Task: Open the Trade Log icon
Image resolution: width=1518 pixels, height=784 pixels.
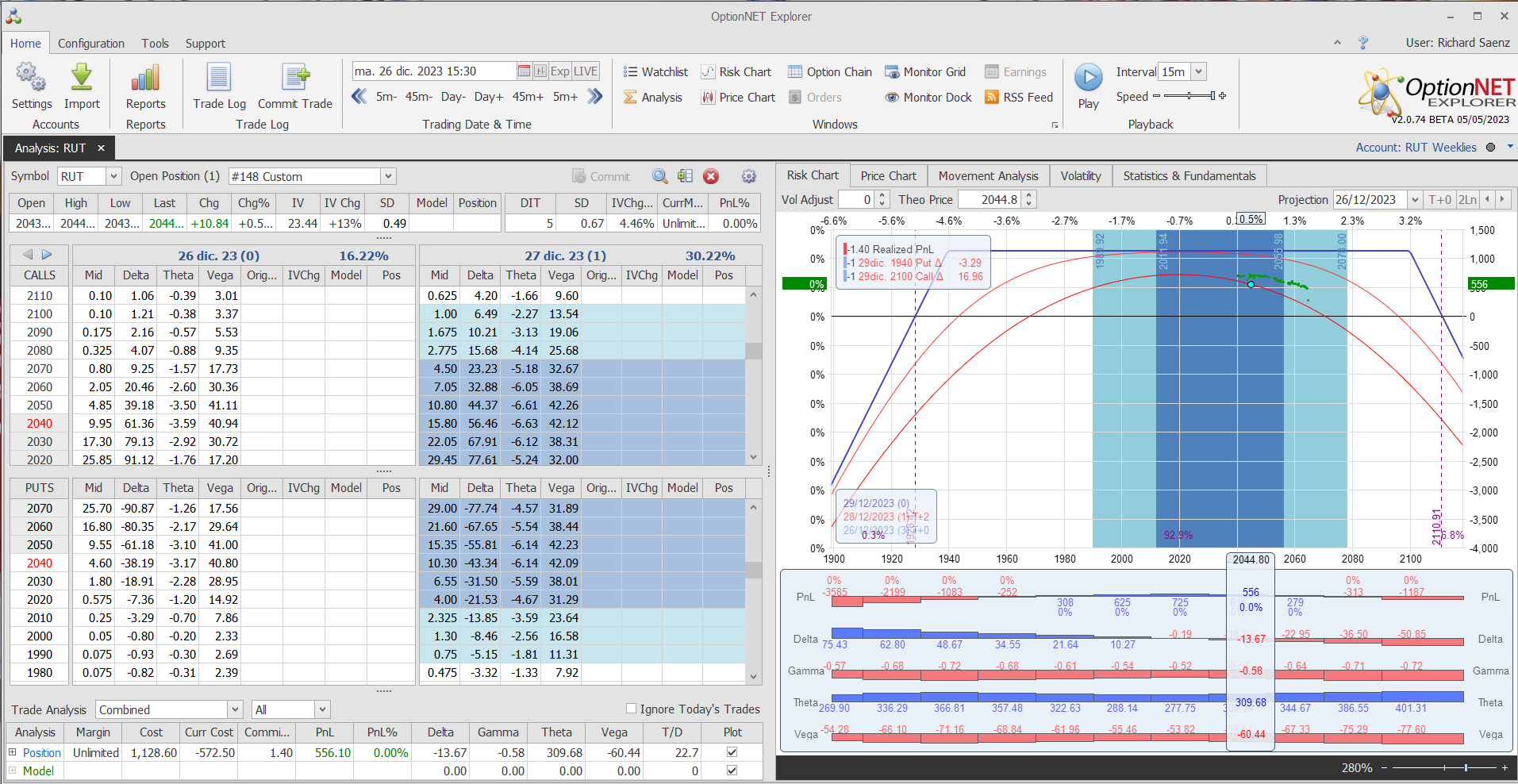Action: coord(219,79)
